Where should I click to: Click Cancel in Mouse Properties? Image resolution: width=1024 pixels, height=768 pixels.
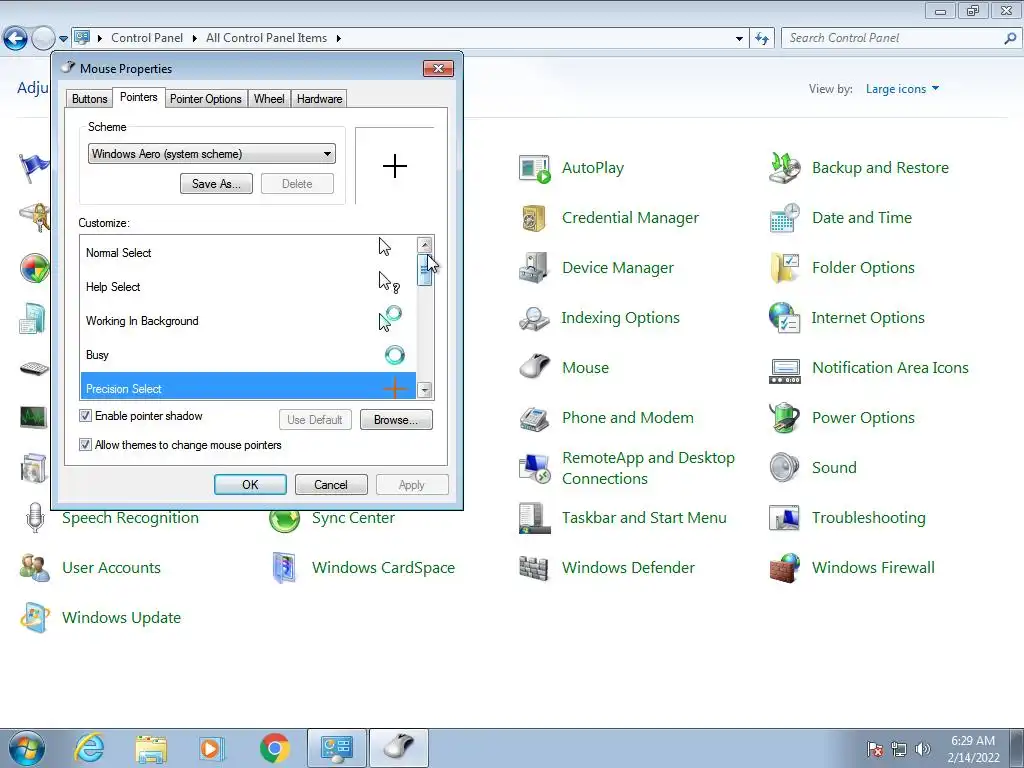[331, 485]
